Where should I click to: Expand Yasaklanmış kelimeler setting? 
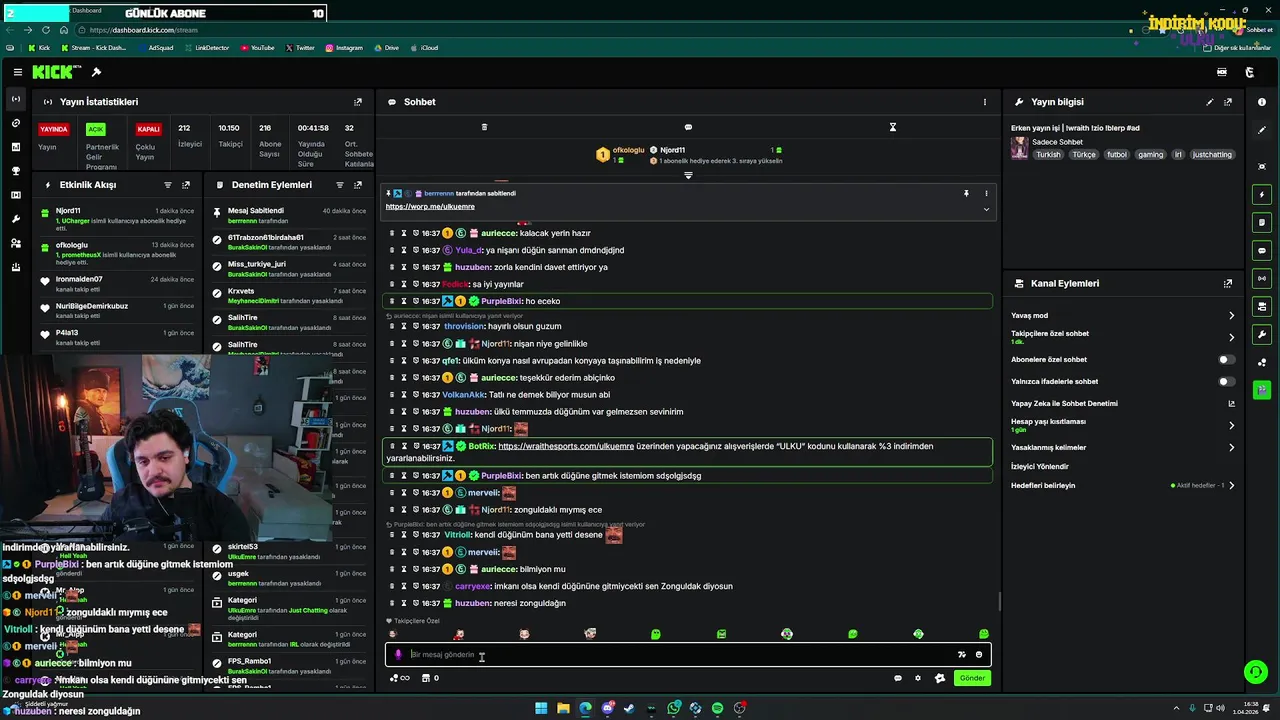pyautogui.click(x=1123, y=447)
